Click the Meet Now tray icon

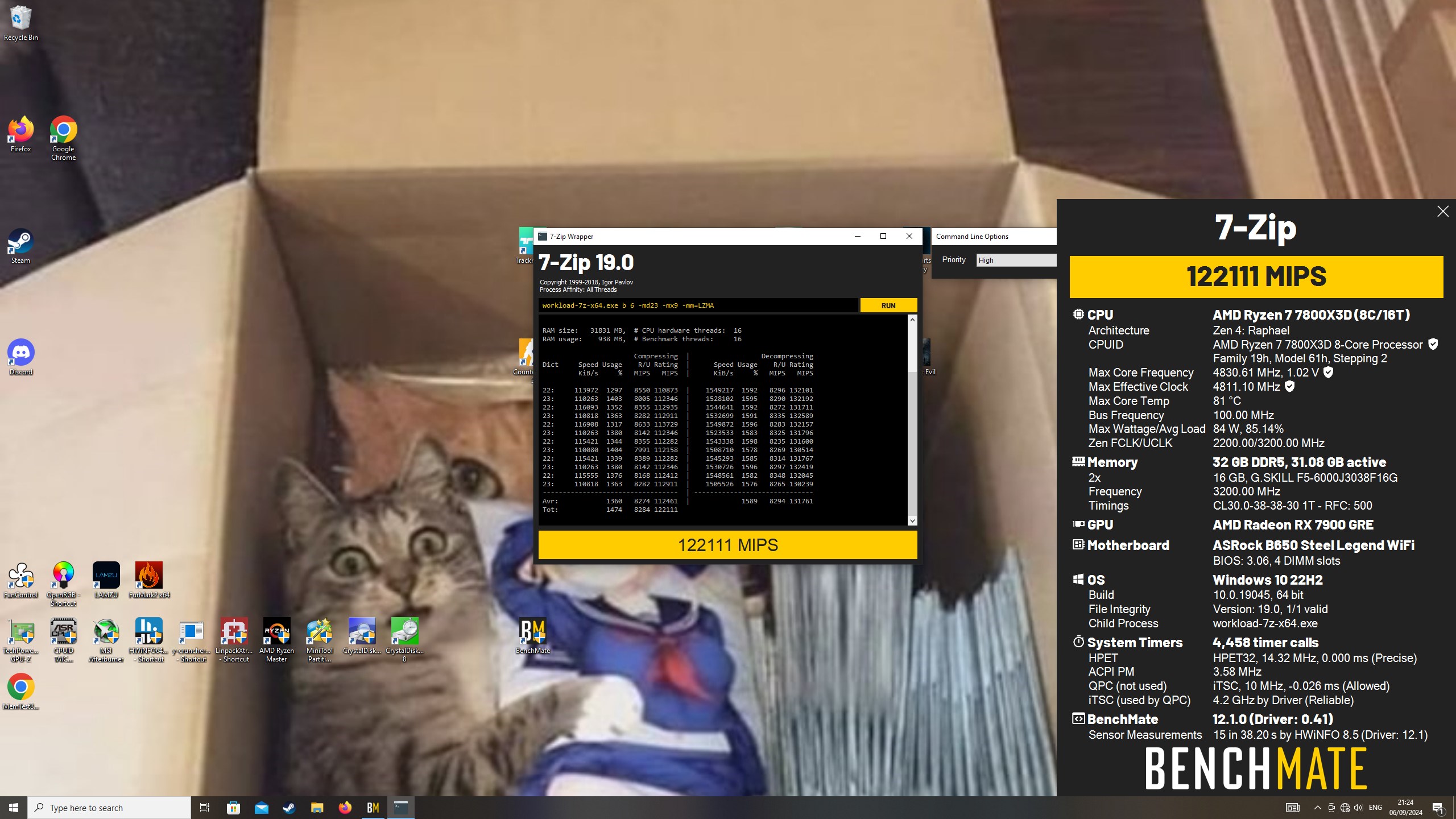pyautogui.click(x=1331, y=808)
